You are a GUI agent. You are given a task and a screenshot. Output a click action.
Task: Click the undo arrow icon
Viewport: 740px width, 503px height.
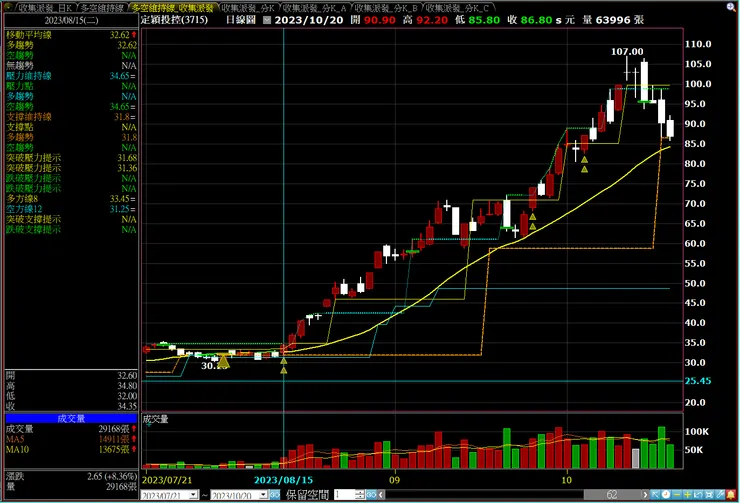(x=698, y=495)
